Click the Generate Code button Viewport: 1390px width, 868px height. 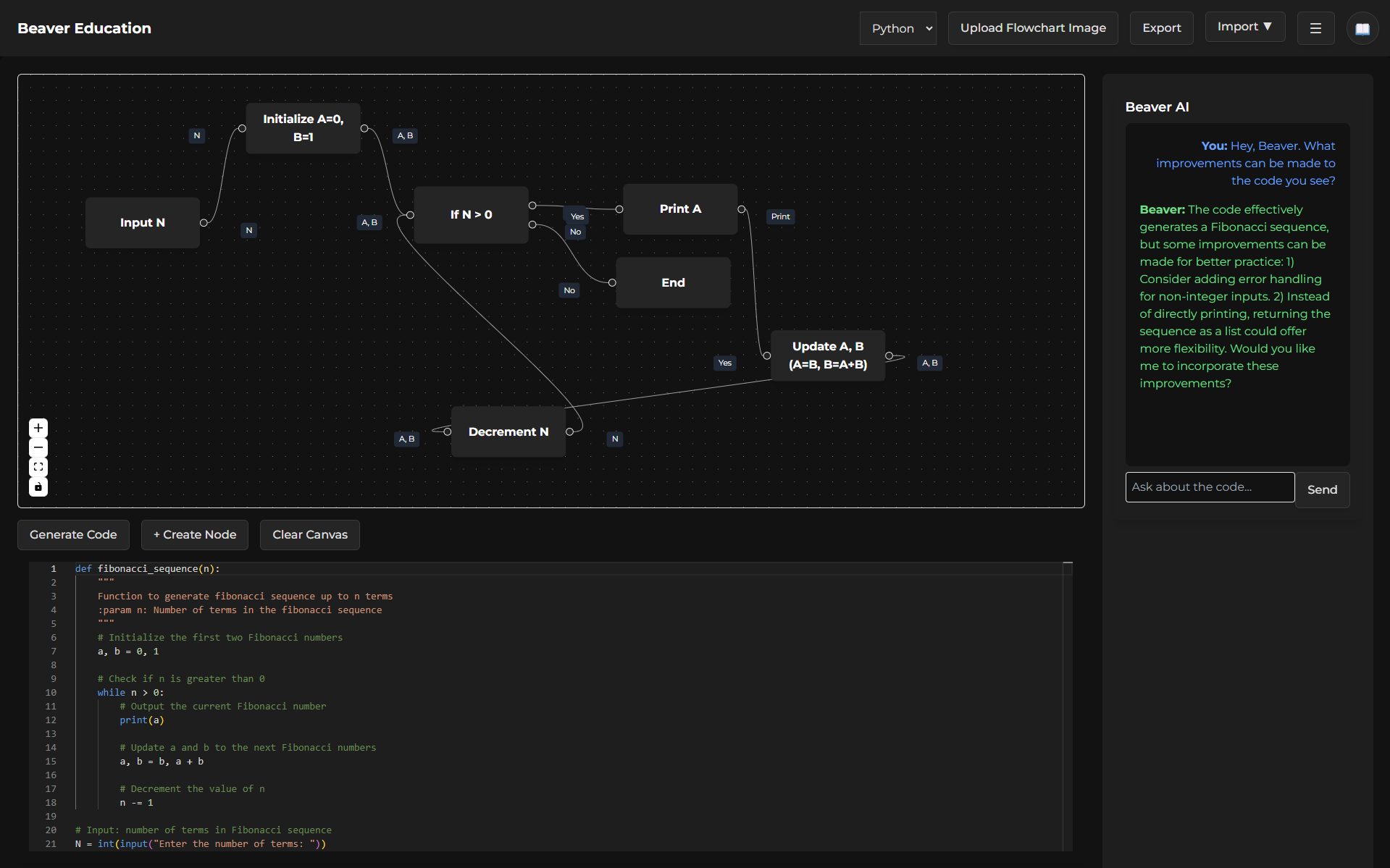click(x=73, y=534)
